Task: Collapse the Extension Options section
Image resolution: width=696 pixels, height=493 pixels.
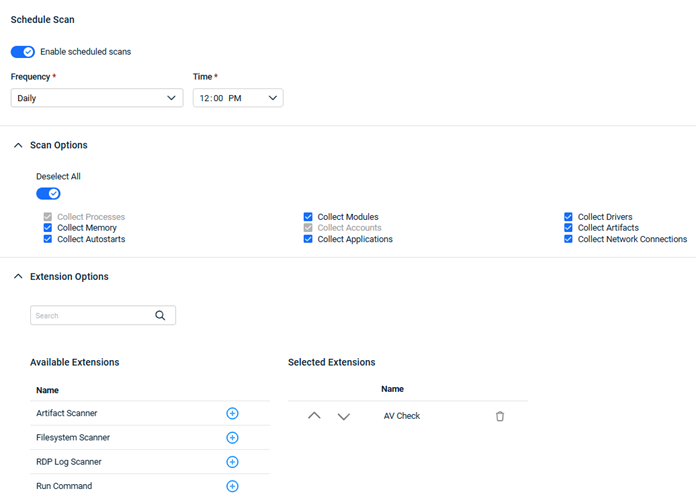Action: coord(18,276)
